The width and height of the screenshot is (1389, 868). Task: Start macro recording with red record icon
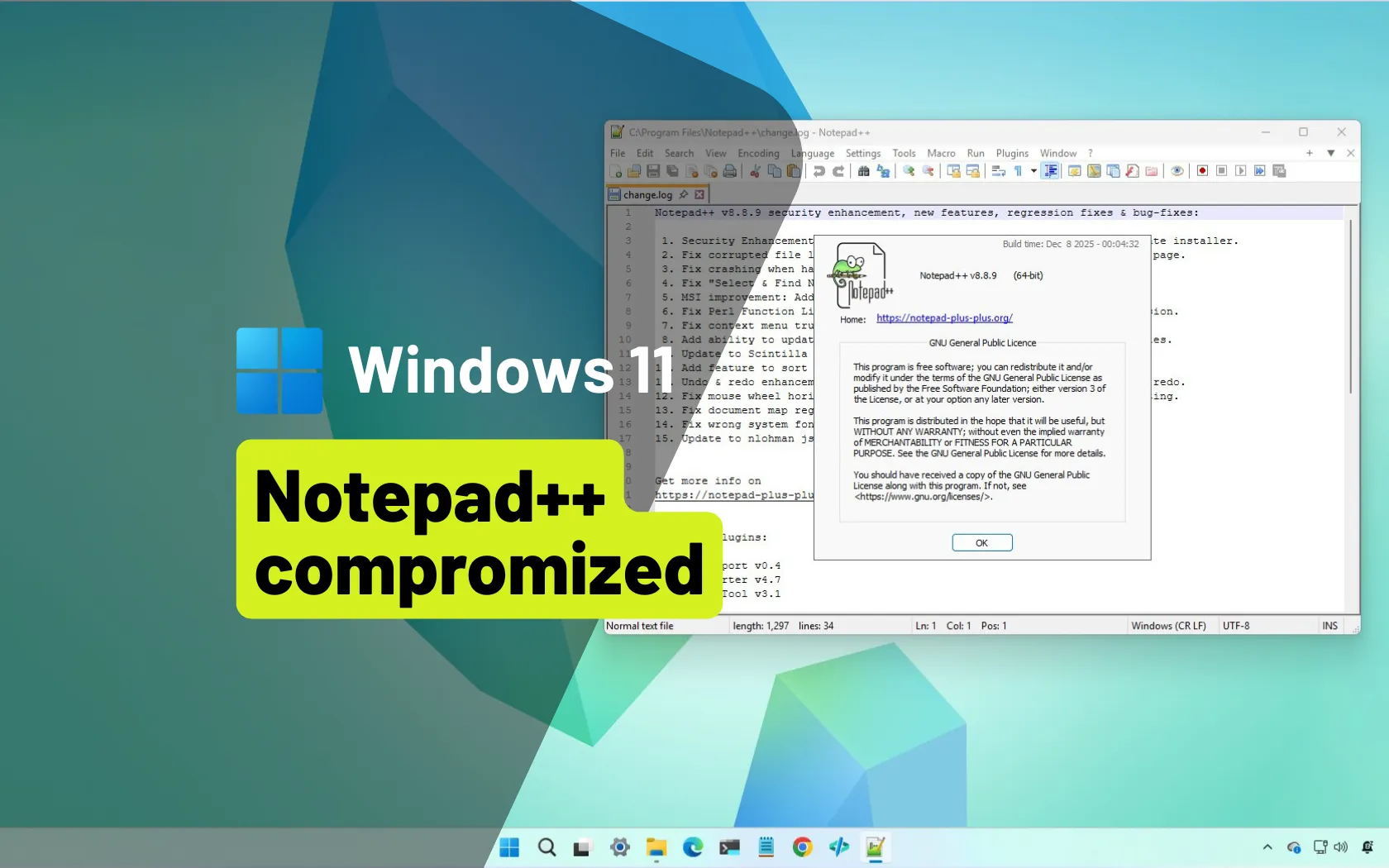1202,171
